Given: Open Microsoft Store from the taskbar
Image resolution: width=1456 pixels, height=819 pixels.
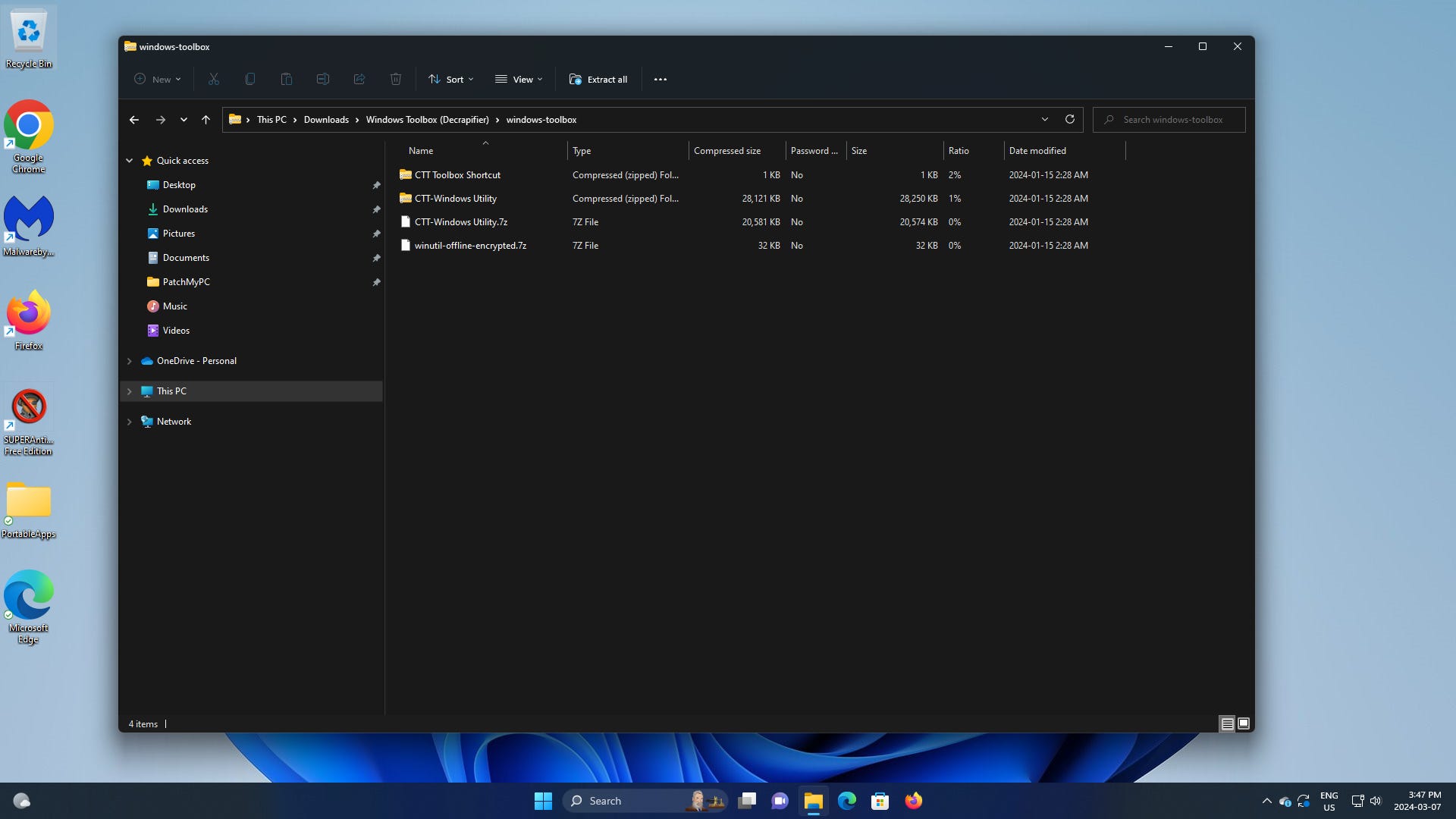Looking at the screenshot, I should coord(880,801).
